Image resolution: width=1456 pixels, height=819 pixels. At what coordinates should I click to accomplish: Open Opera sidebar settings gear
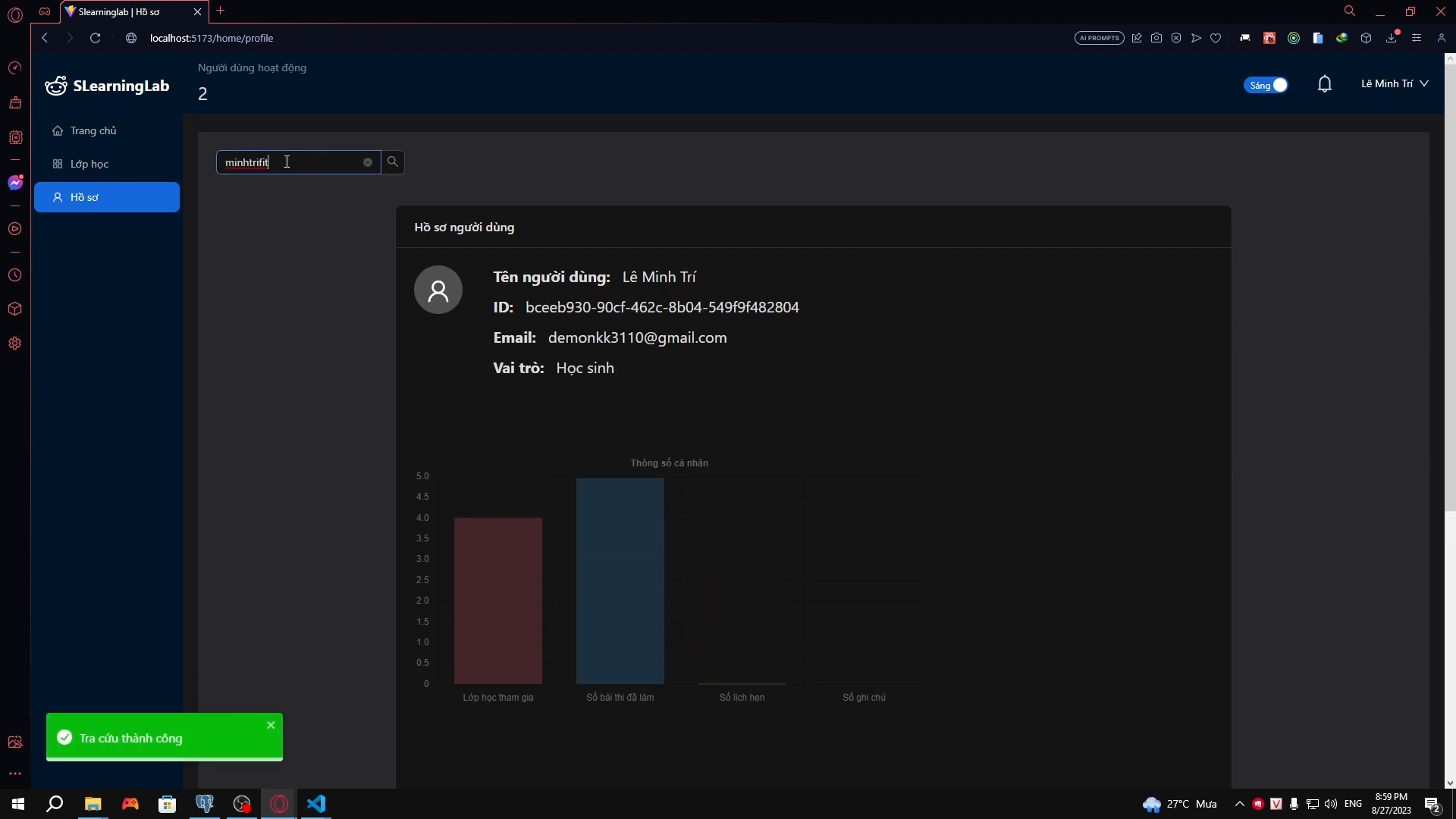coord(15,344)
